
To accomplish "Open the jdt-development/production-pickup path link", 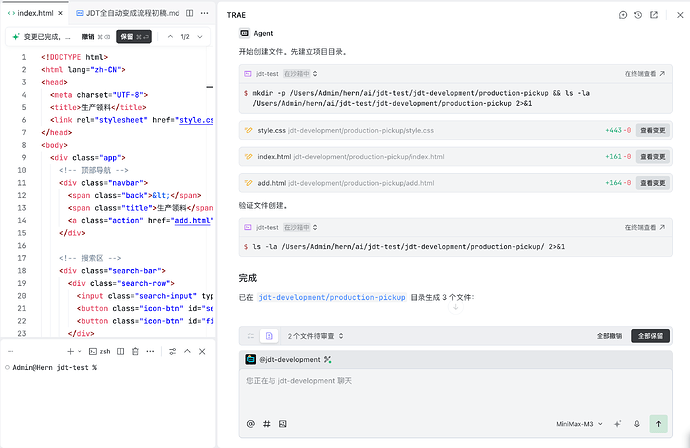I will pos(332,297).
